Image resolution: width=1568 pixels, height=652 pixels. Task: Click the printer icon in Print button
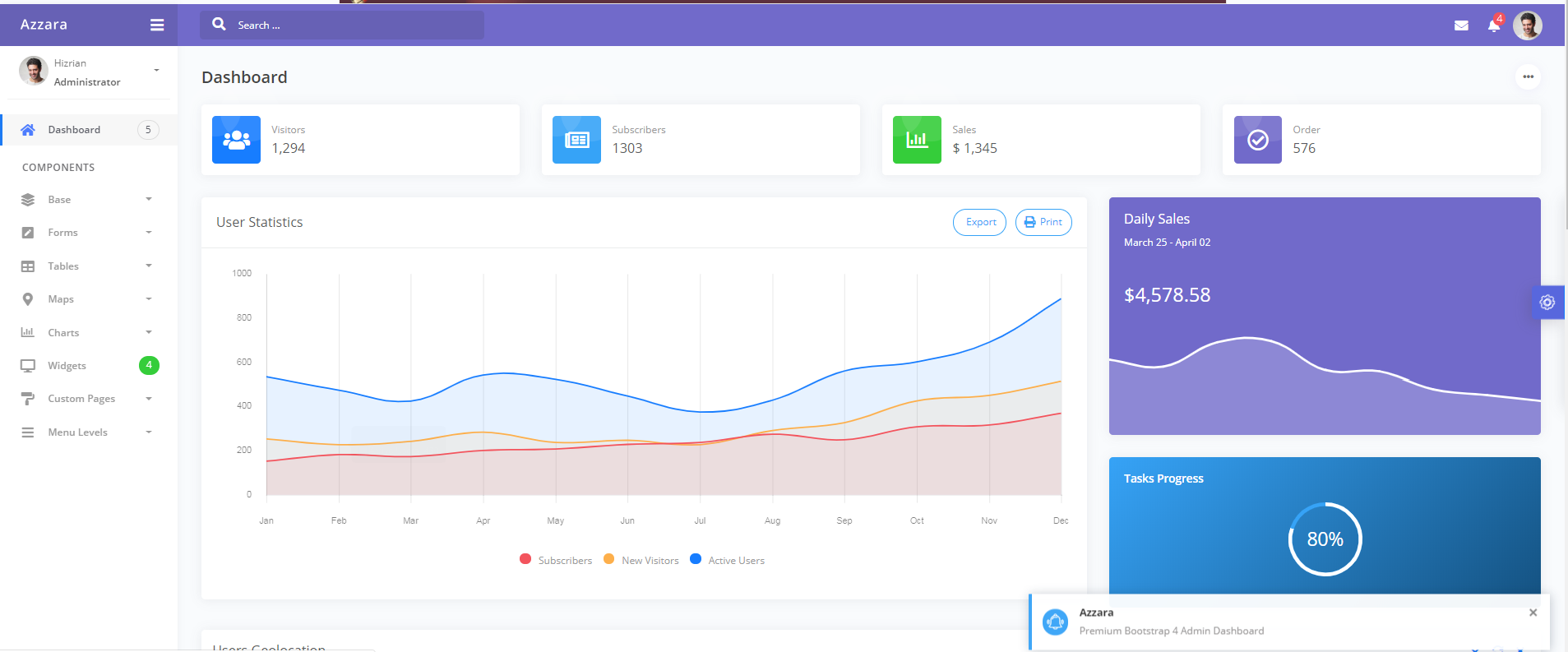(1029, 223)
